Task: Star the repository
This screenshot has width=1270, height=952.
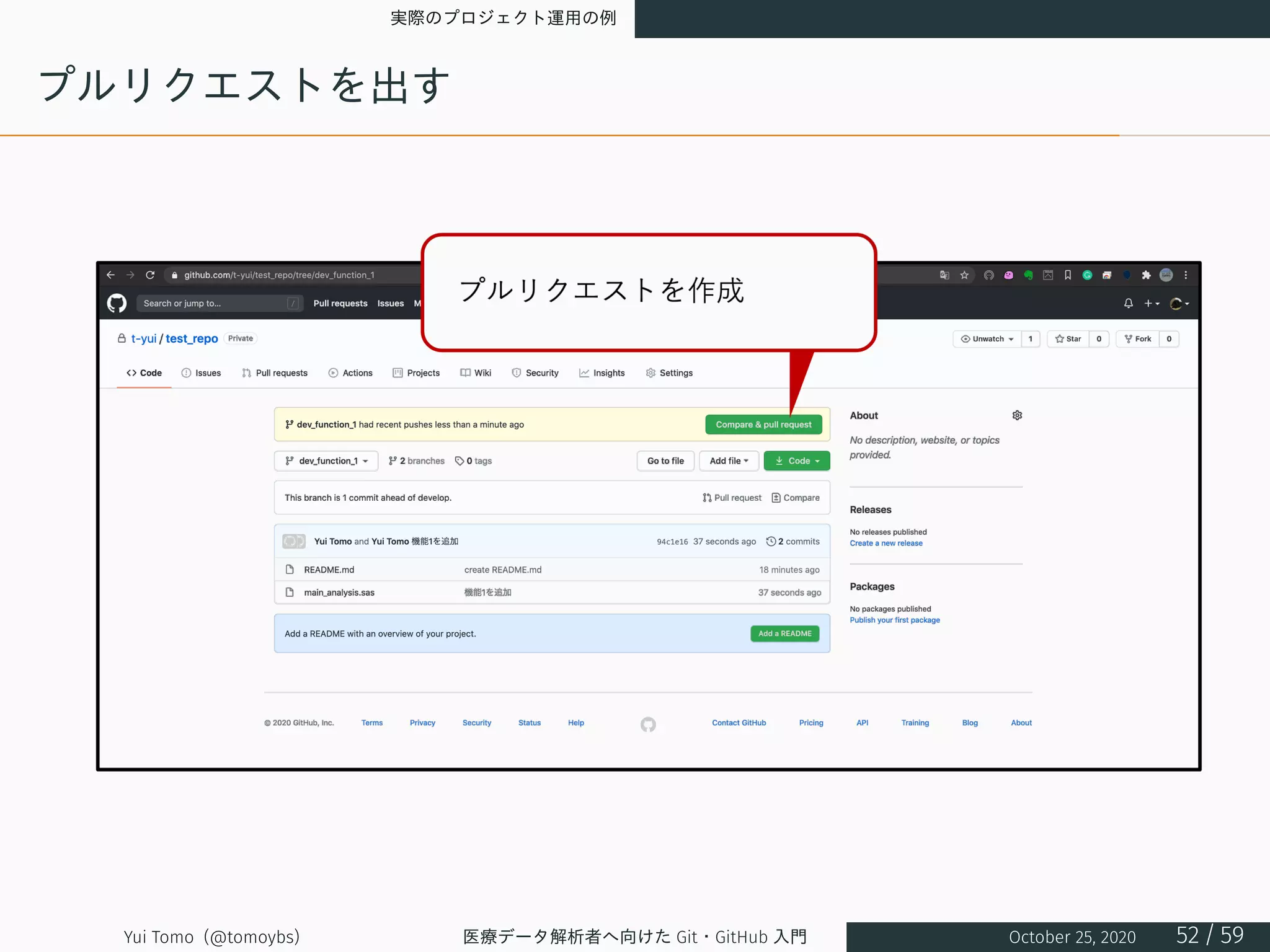Action: pyautogui.click(x=1068, y=338)
